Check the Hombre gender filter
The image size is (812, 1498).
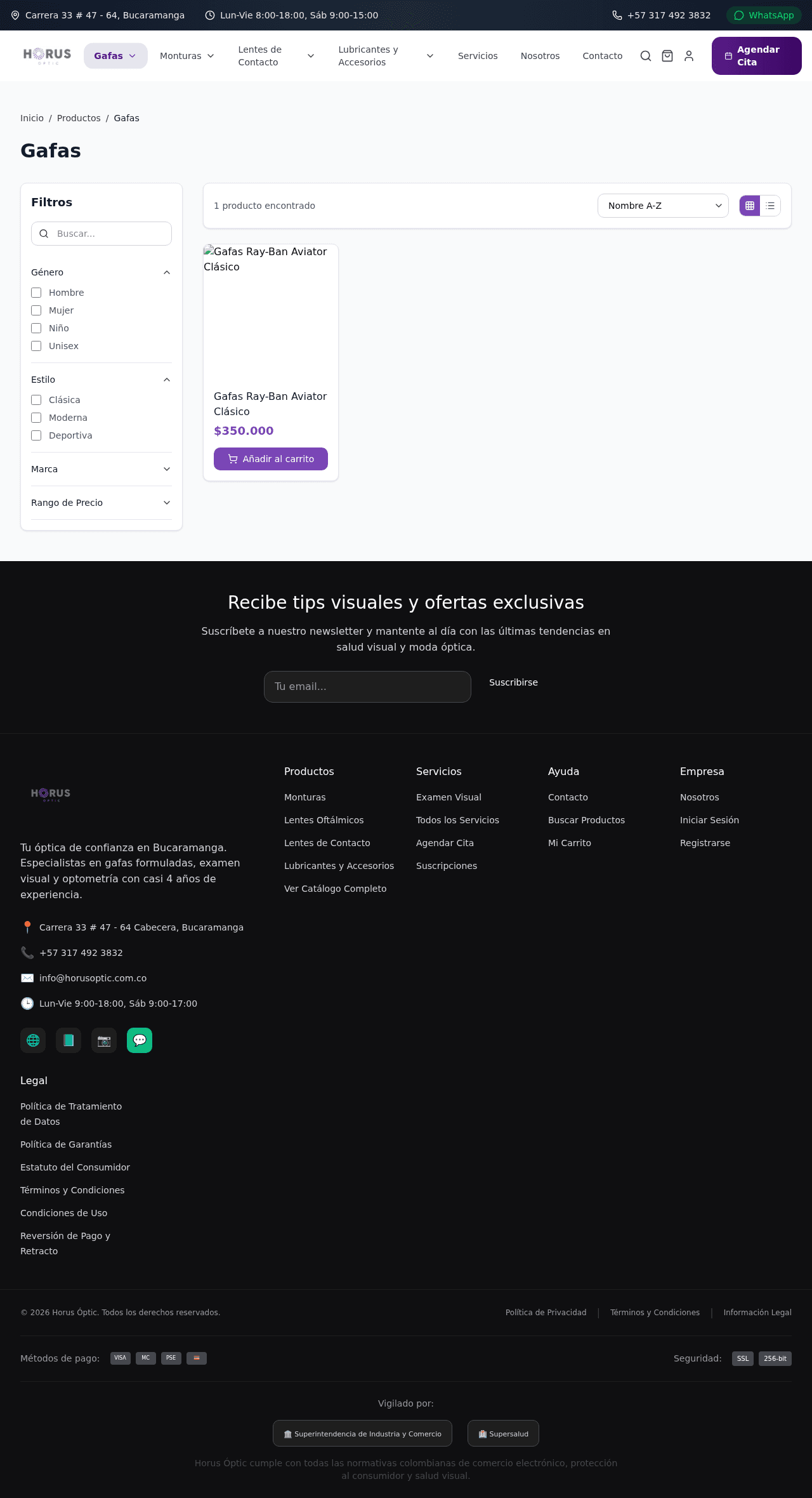36,293
